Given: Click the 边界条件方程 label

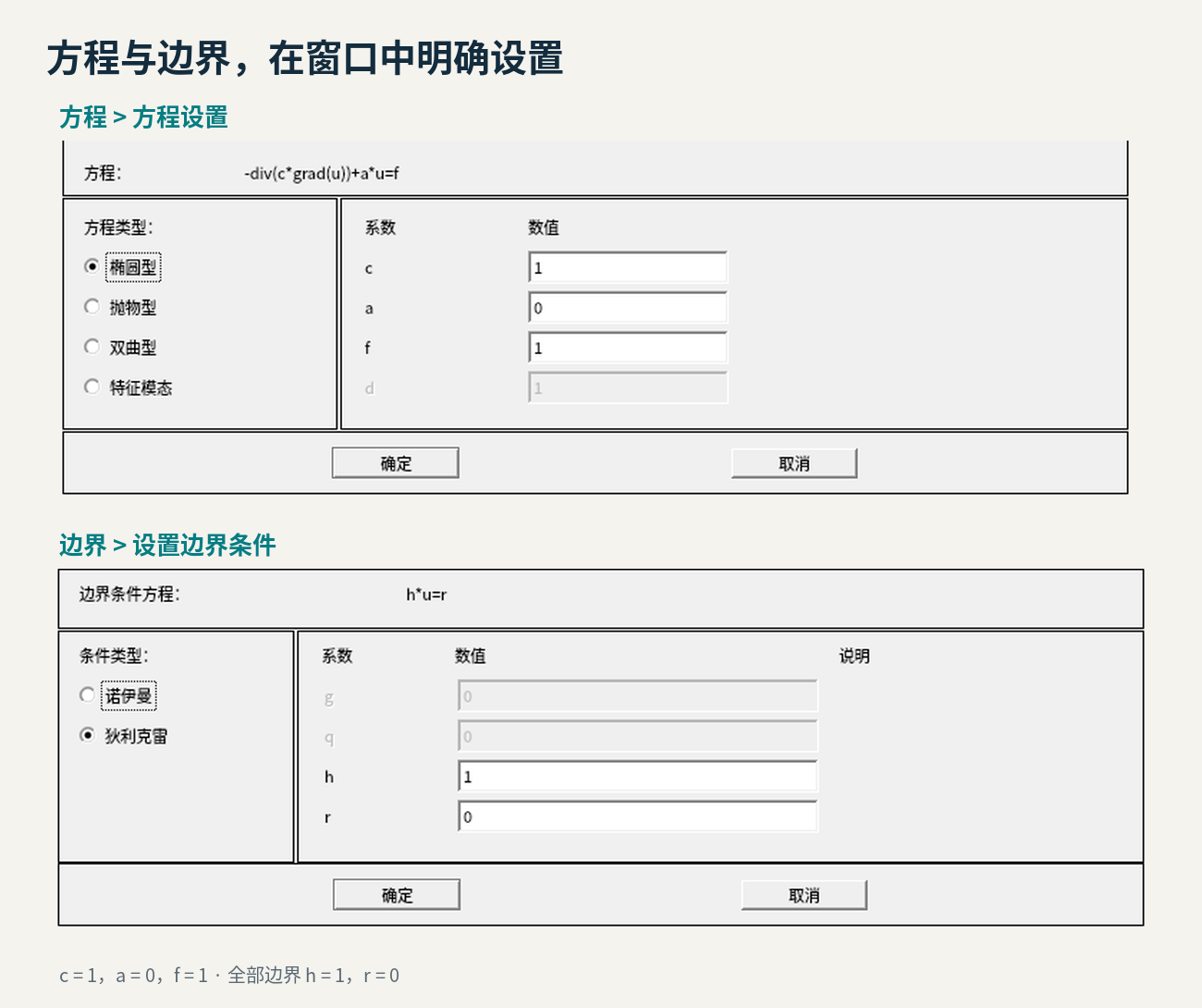Looking at the screenshot, I should click(x=129, y=595).
